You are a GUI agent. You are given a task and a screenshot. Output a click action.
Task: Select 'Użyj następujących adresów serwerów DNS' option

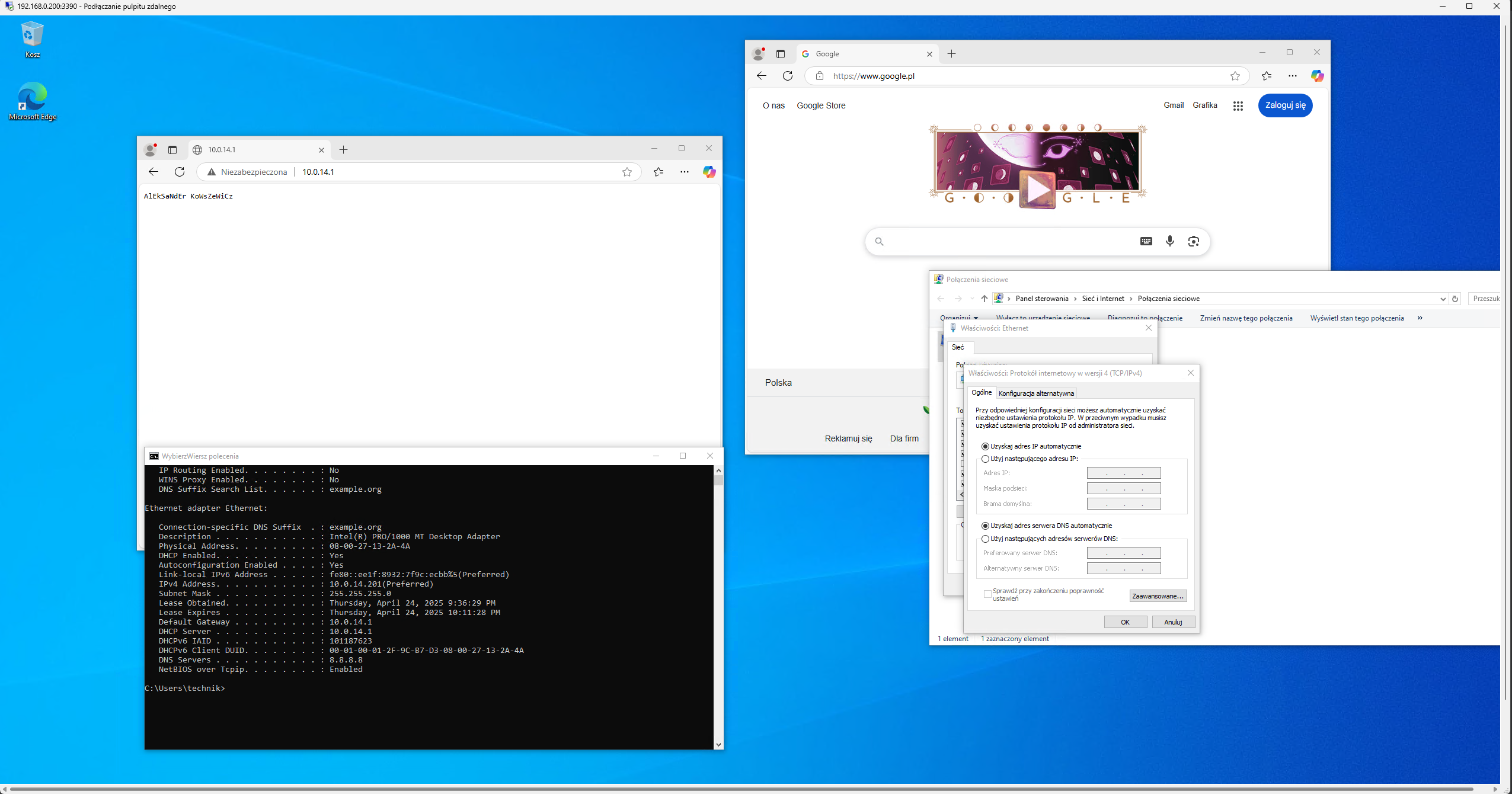point(985,539)
